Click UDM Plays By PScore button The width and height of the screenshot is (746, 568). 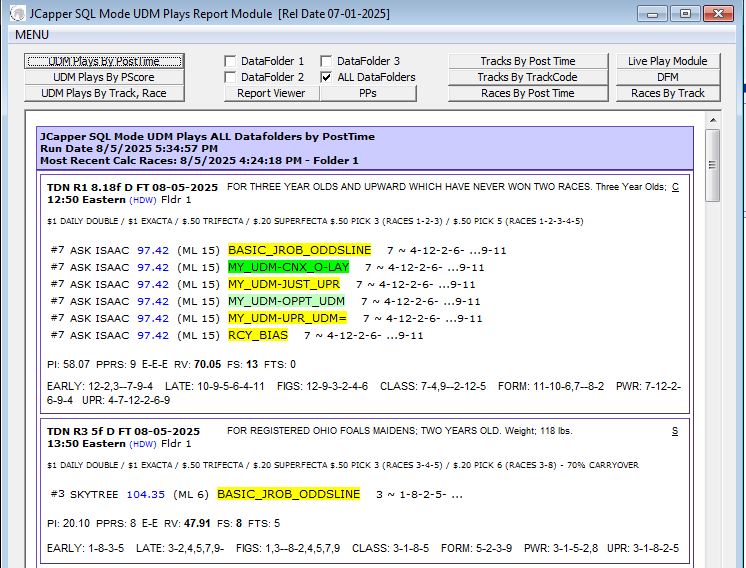click(104, 77)
